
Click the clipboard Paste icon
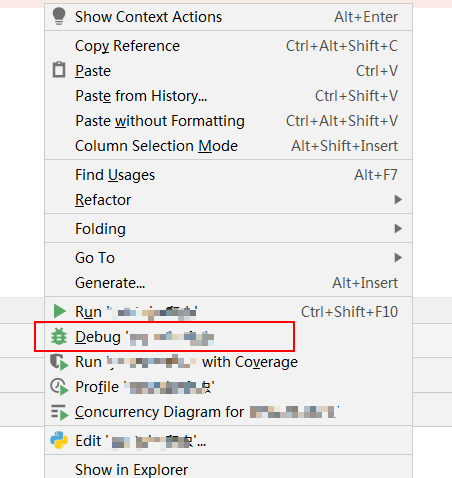[x=59, y=70]
